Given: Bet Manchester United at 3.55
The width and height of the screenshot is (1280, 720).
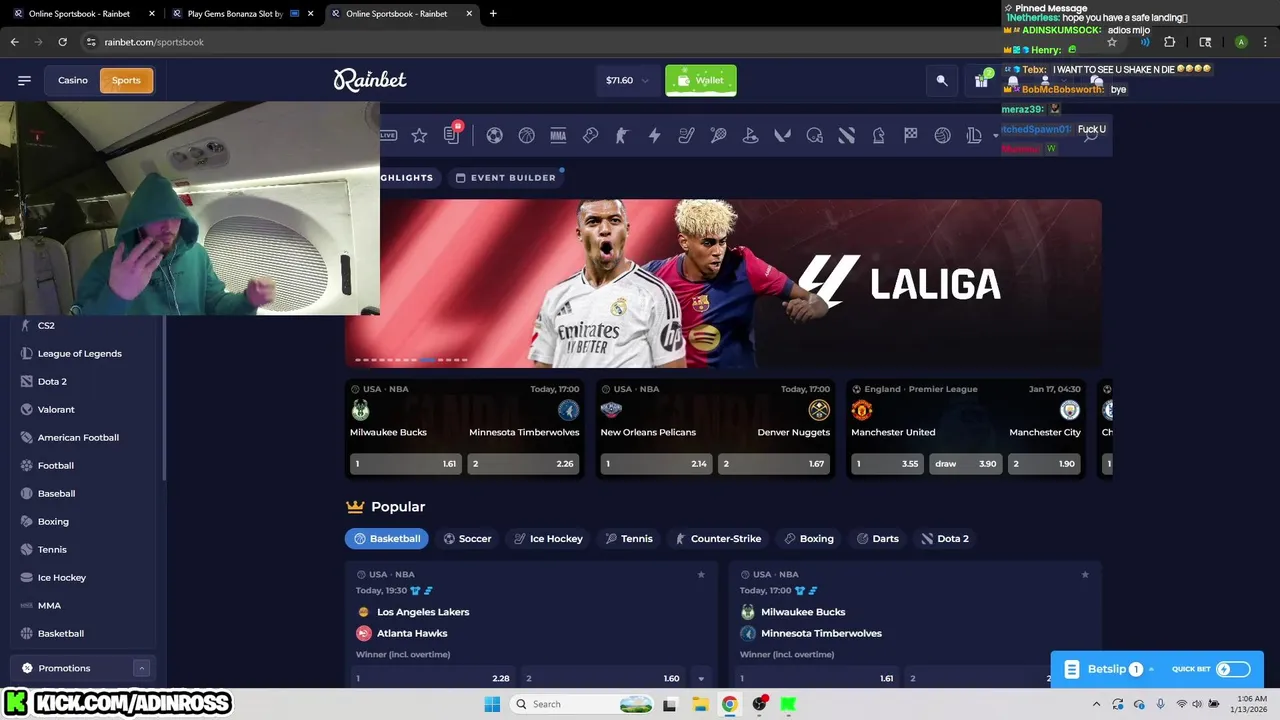Looking at the screenshot, I should [x=887, y=464].
